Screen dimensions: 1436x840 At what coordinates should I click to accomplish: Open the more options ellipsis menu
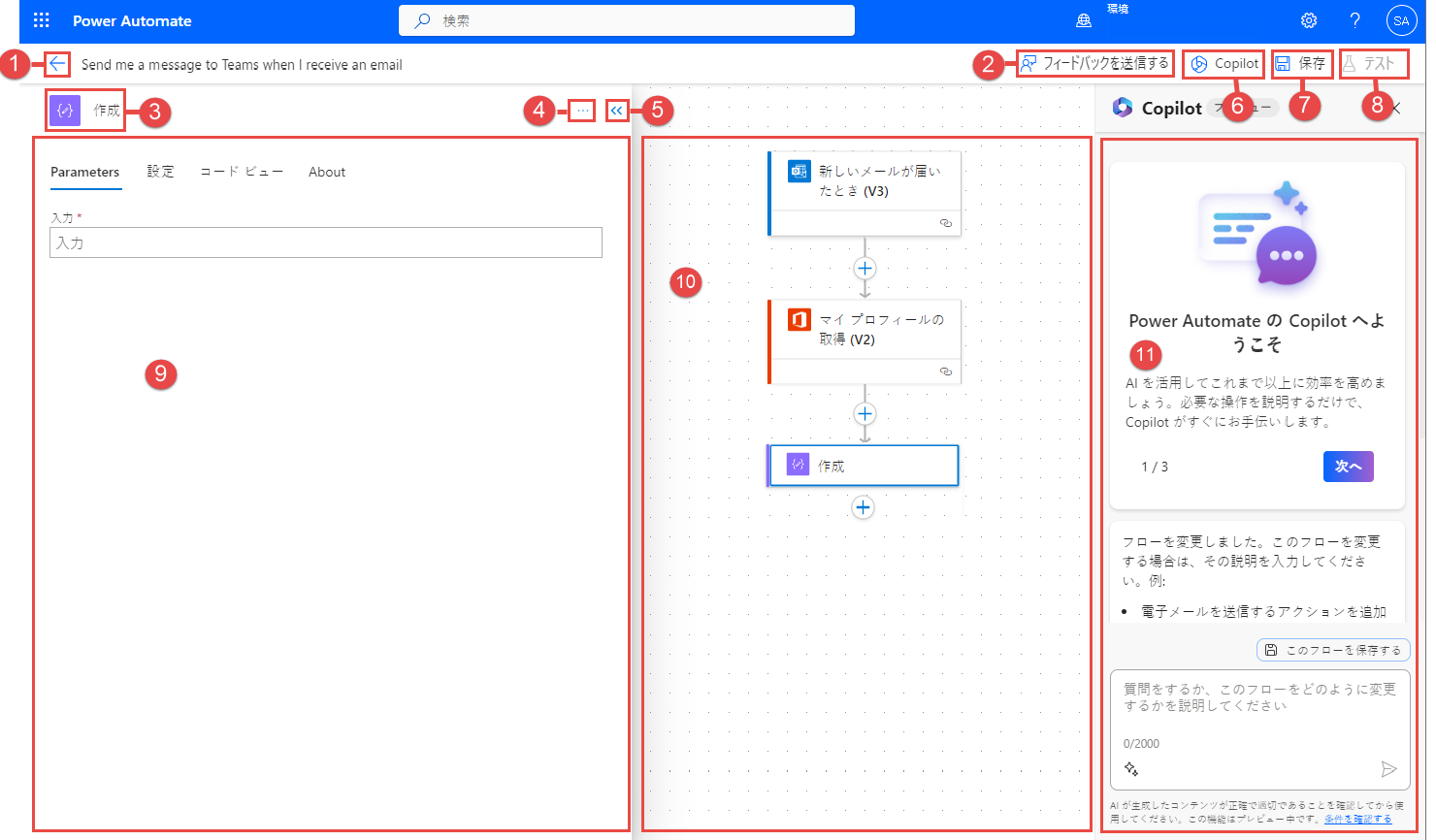coord(582,111)
